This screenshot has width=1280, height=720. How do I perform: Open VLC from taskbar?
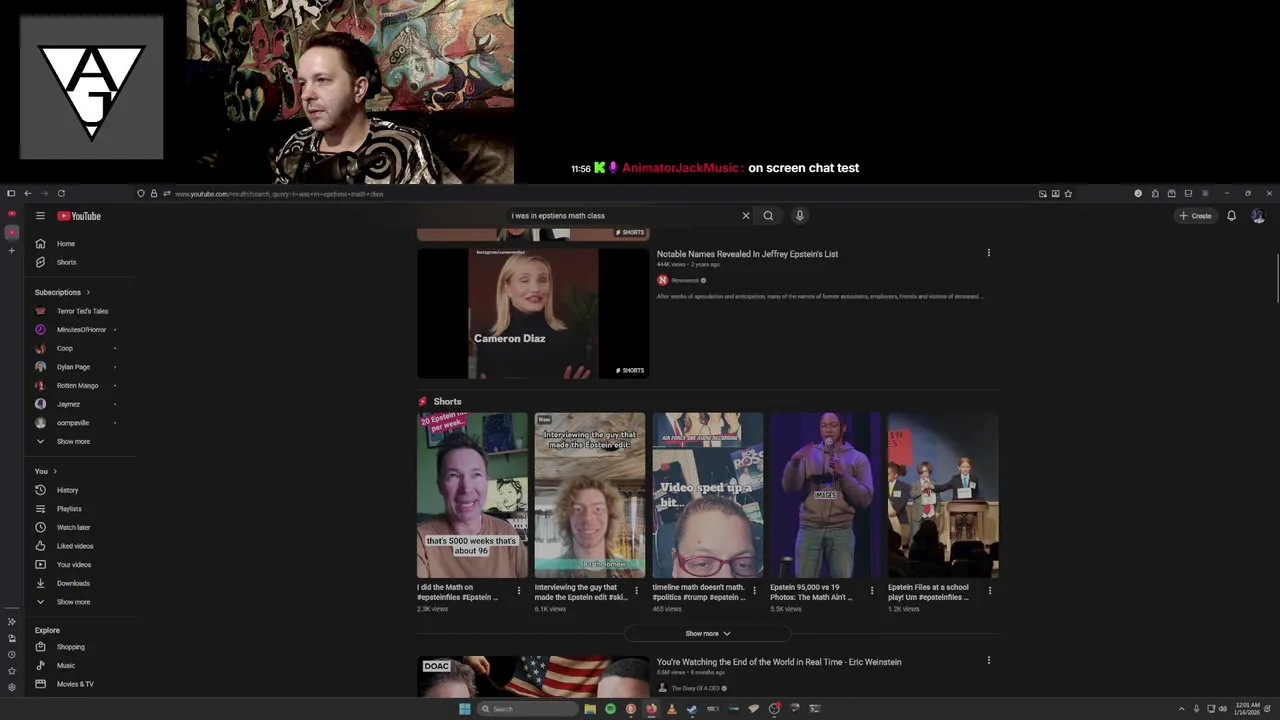[x=671, y=709]
